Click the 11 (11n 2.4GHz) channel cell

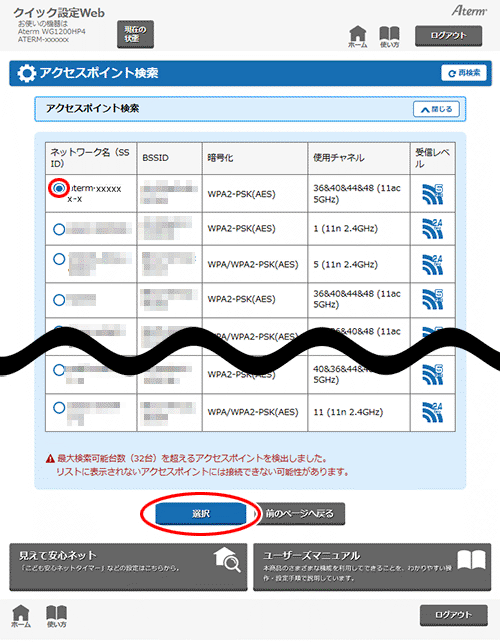pyautogui.click(x=348, y=412)
